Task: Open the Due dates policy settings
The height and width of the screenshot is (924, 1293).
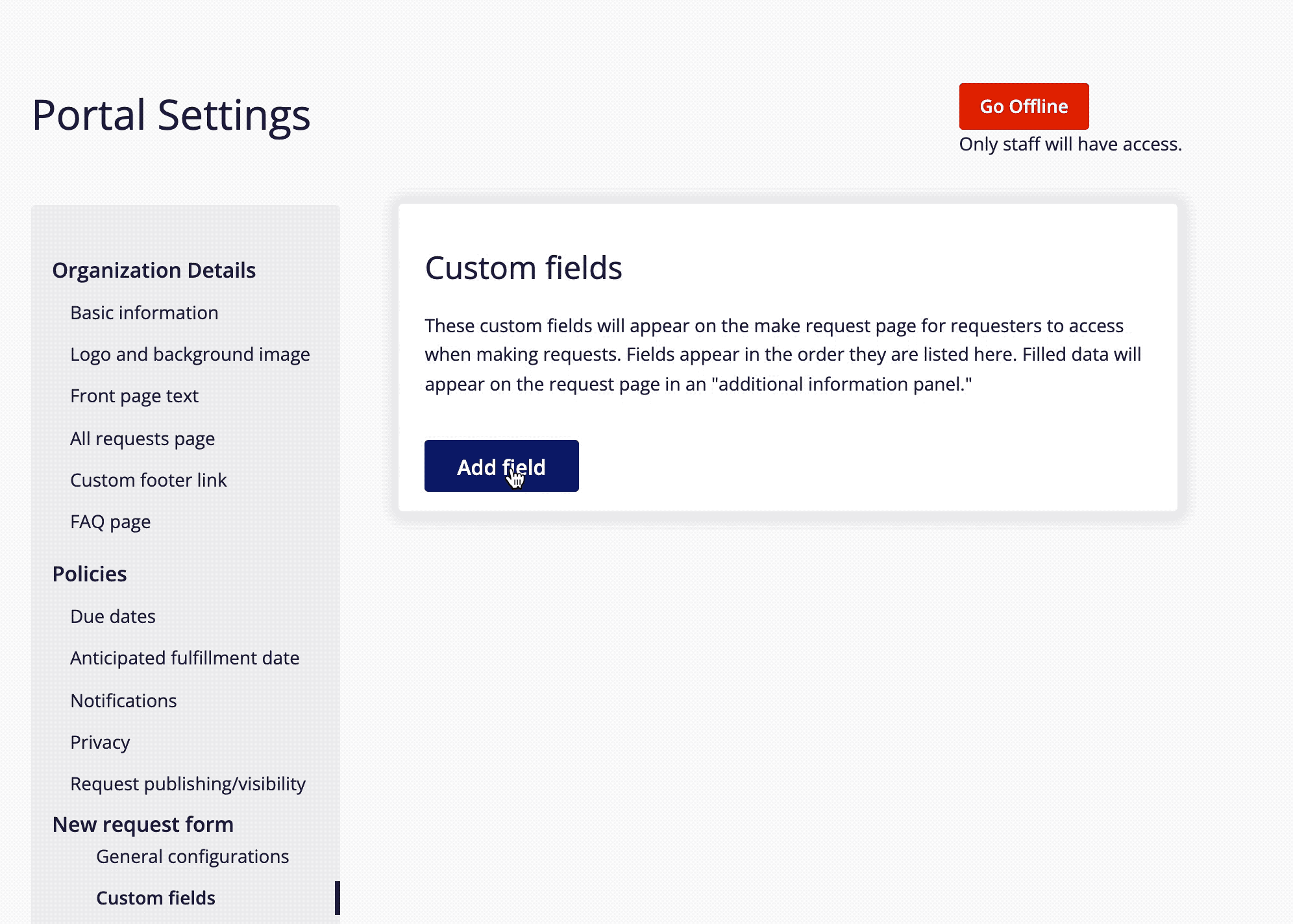Action: coord(112,616)
